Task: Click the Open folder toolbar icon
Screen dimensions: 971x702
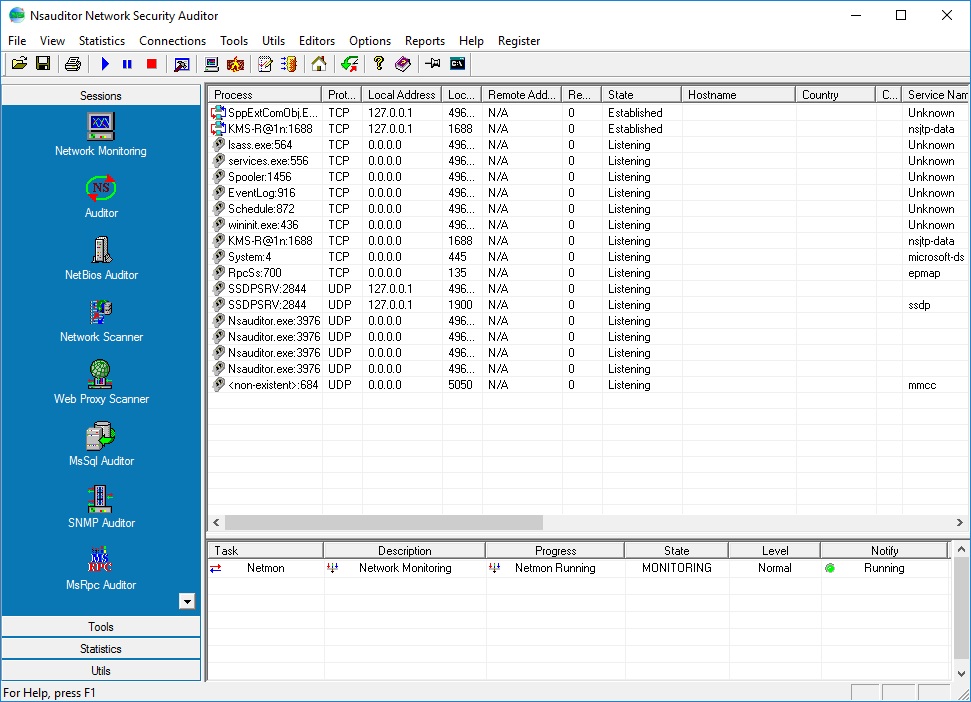Action: point(19,64)
